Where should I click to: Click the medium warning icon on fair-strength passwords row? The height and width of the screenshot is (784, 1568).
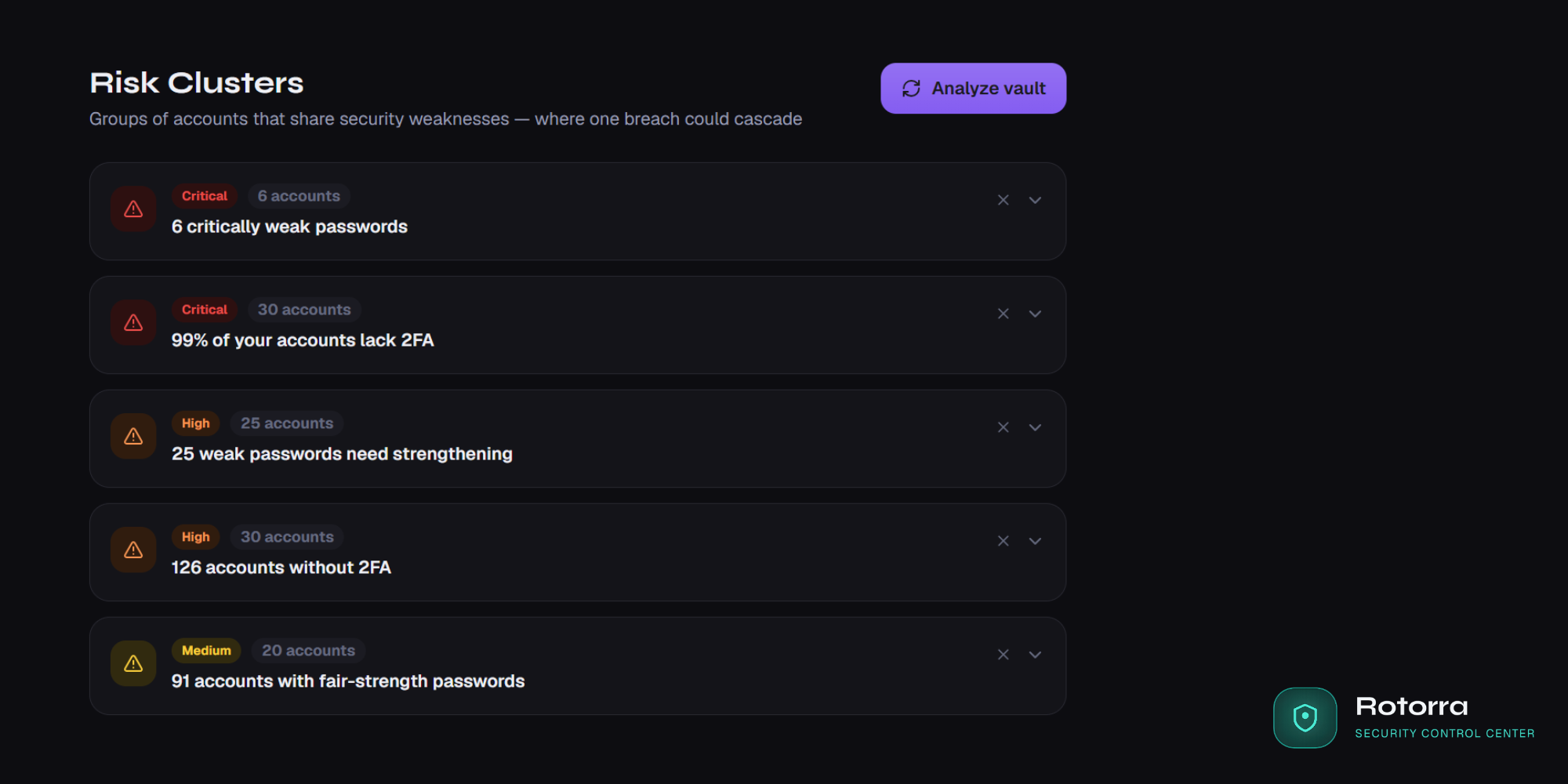point(133,663)
